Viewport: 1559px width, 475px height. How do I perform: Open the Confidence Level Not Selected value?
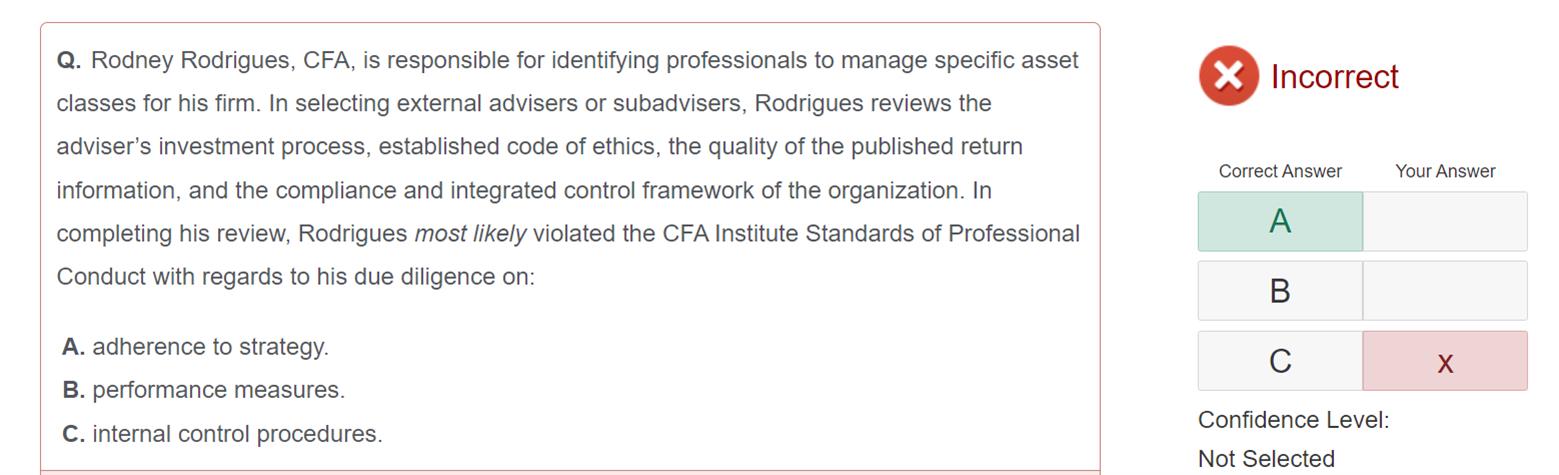coord(1266,459)
